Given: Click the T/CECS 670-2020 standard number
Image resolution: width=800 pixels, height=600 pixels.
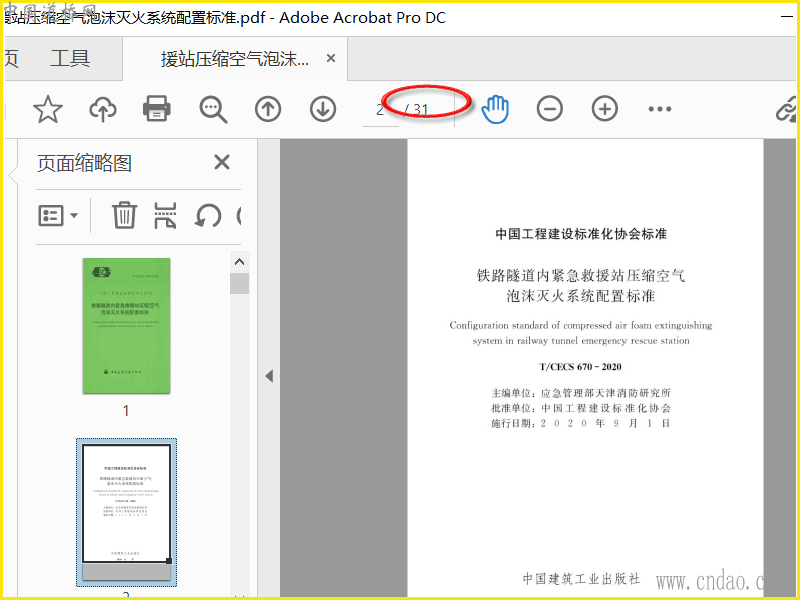Looking at the screenshot, I should [581, 366].
